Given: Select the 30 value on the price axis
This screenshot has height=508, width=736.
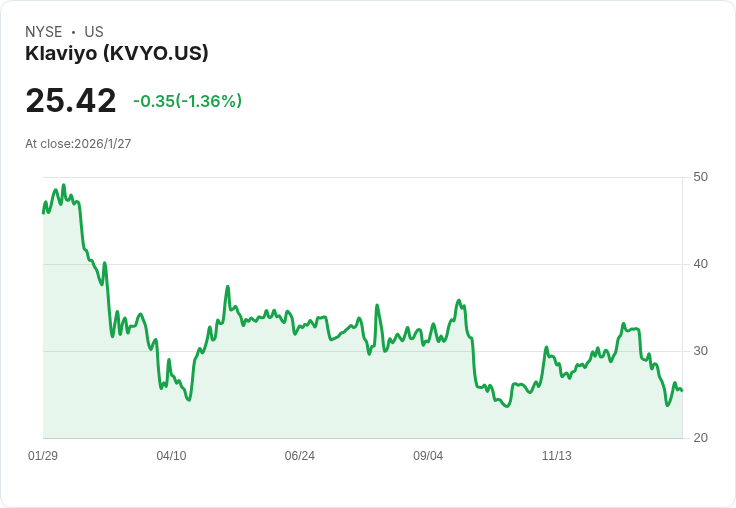Looking at the screenshot, I should tap(700, 351).
